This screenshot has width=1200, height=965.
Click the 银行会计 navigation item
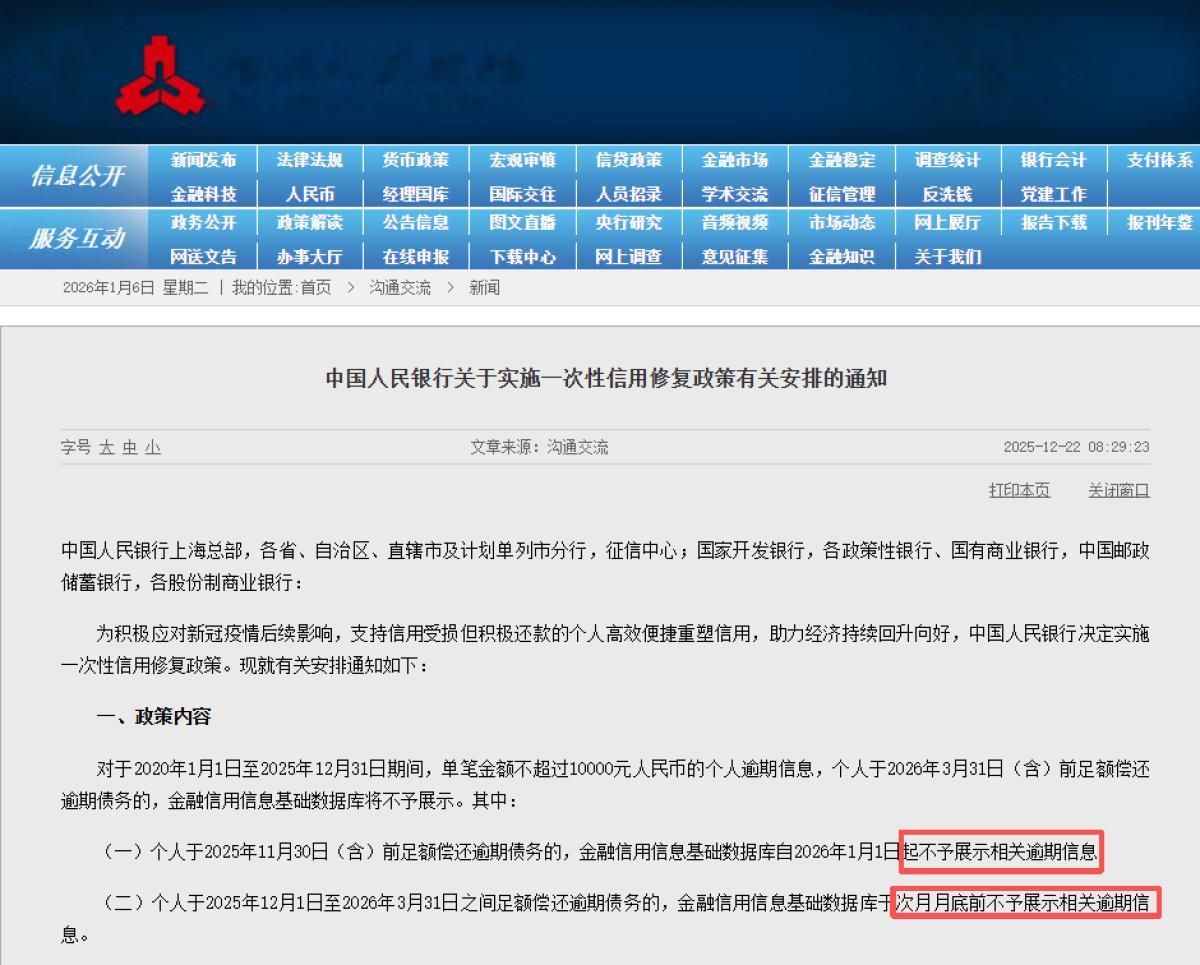[1054, 160]
